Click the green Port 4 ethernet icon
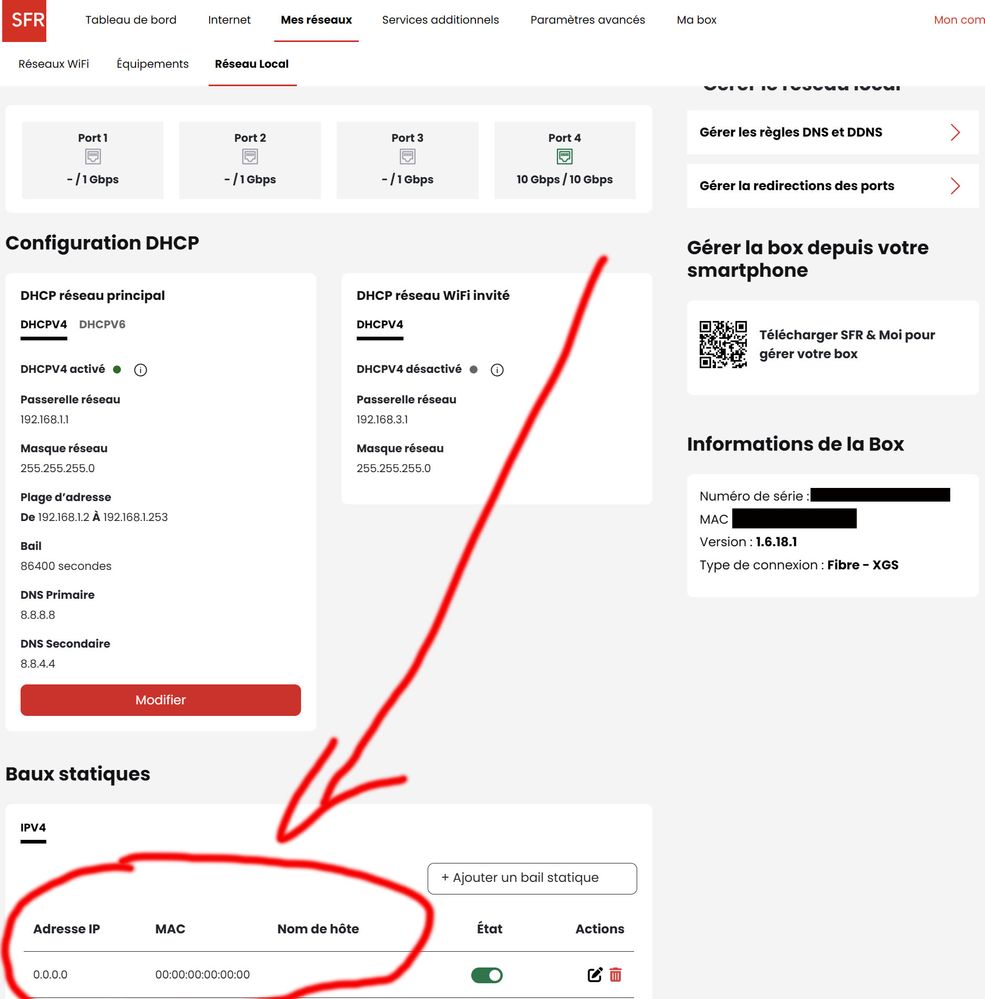 coord(565,157)
